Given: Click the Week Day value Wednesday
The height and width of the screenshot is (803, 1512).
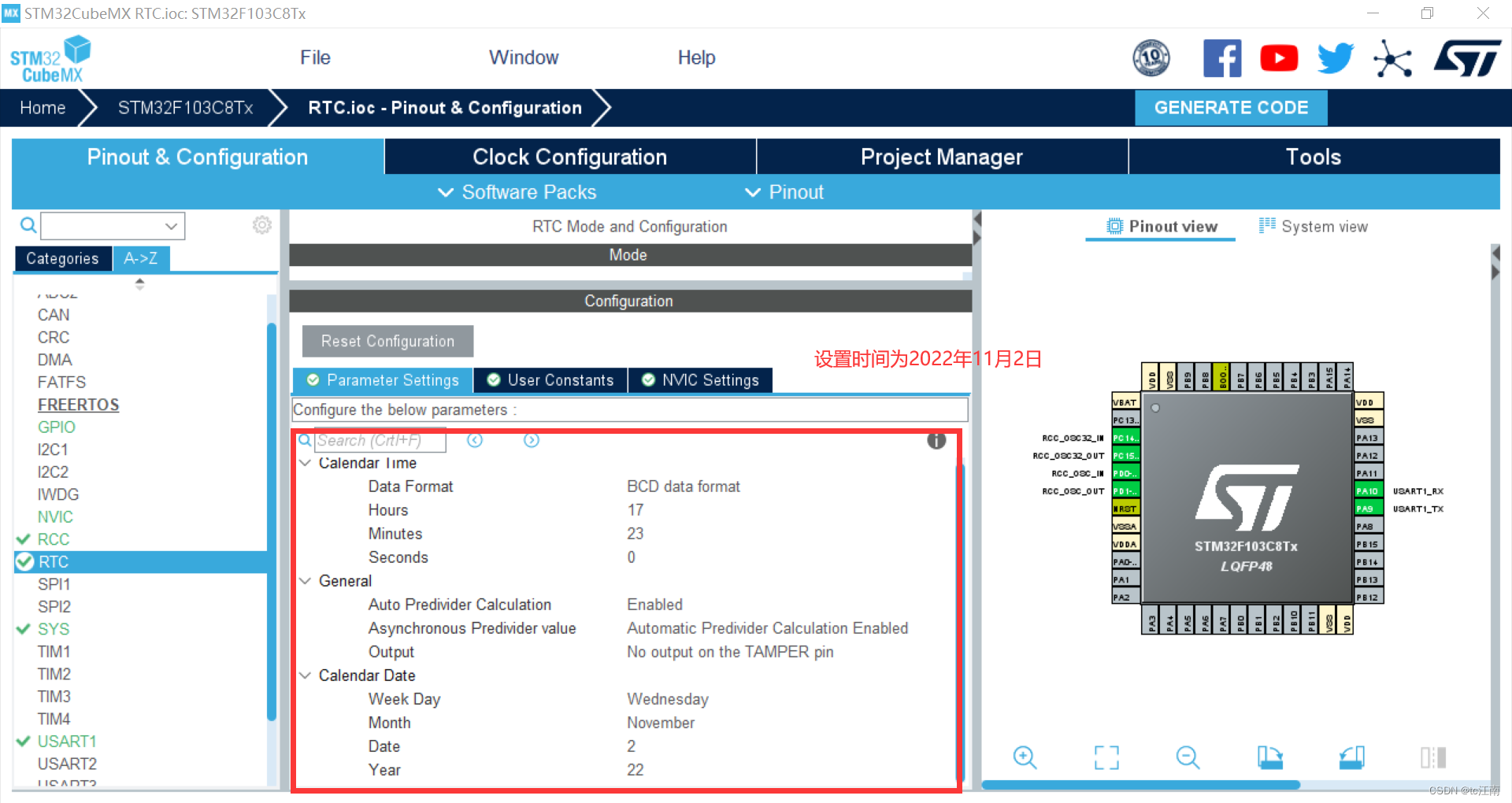Looking at the screenshot, I should [x=668, y=699].
